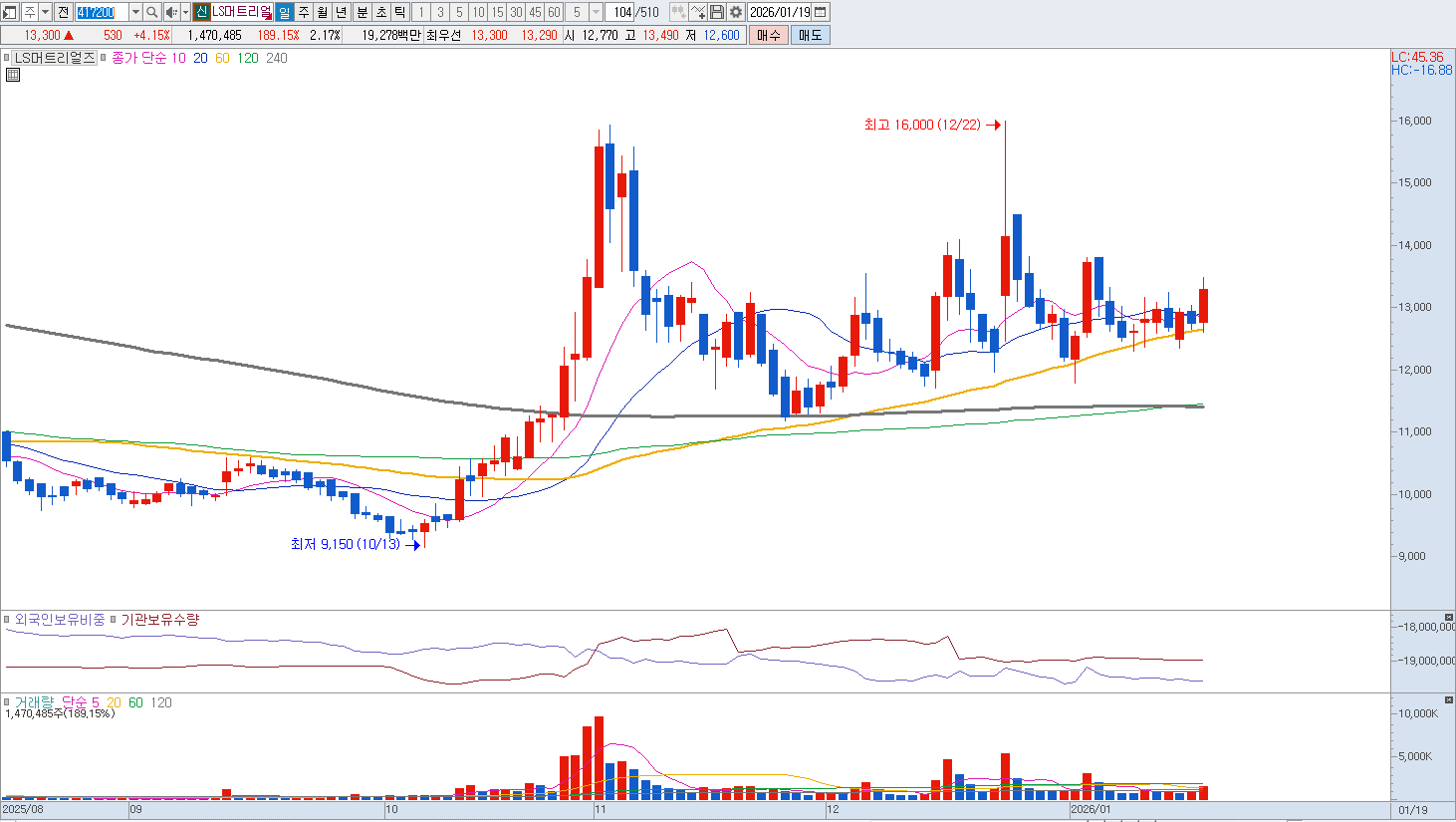This screenshot has width=1456, height=822.
Task: Open the chart settings gear icon
Action: pos(736,12)
